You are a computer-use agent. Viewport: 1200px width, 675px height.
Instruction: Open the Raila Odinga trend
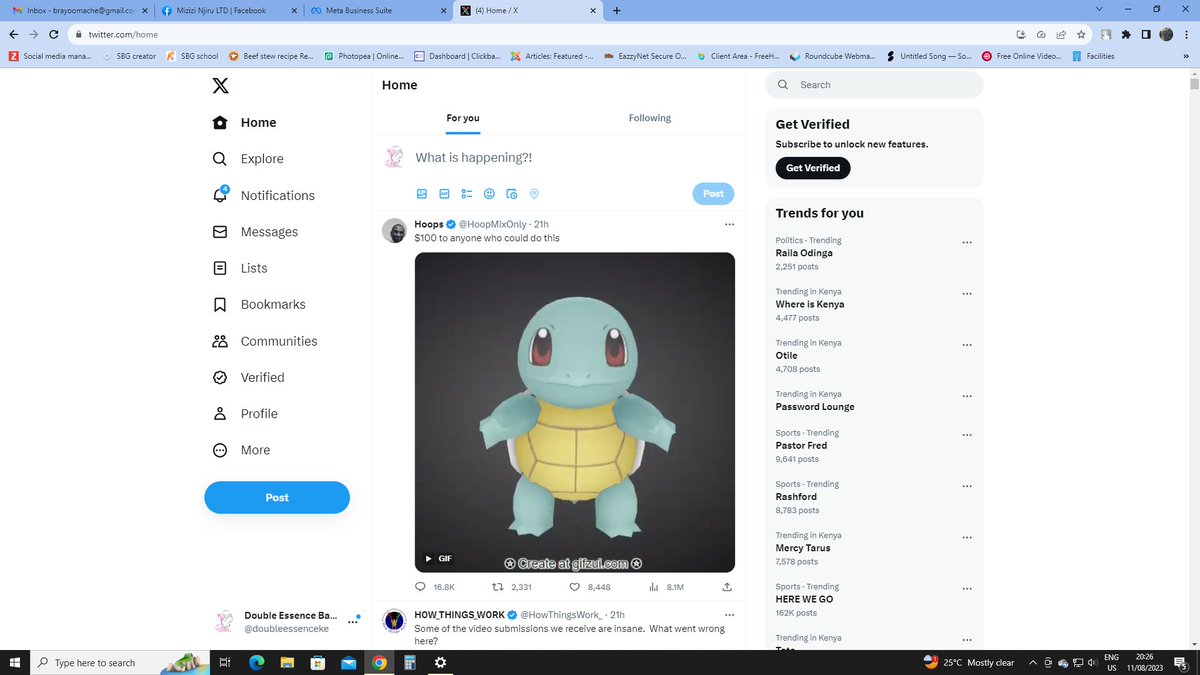[804, 253]
